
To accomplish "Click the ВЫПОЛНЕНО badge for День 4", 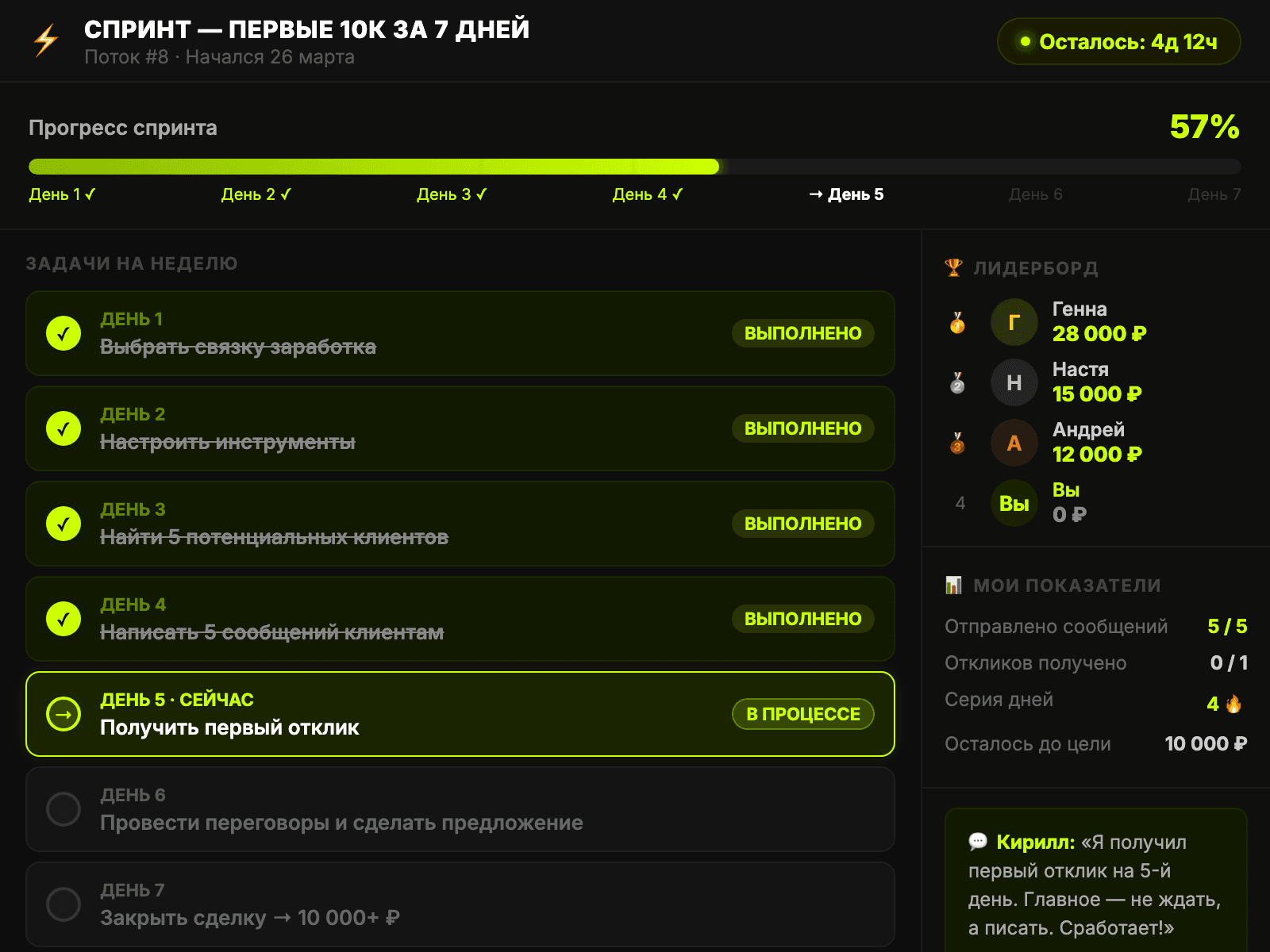I will (802, 619).
